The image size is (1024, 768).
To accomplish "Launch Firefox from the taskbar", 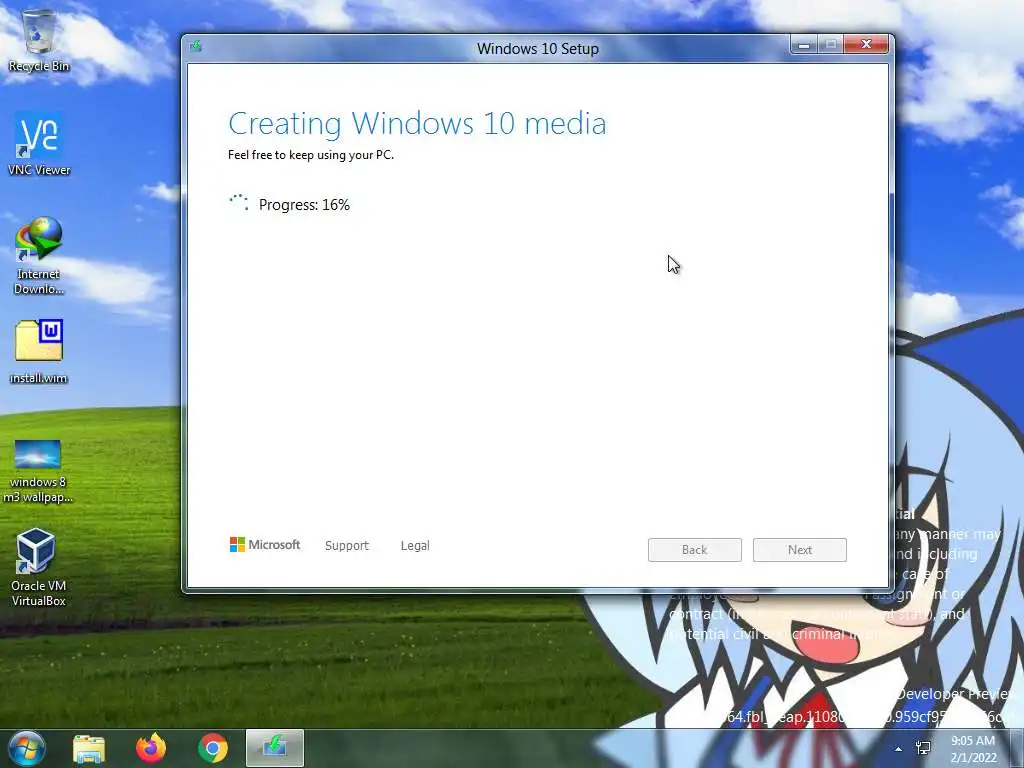I will coord(151,748).
